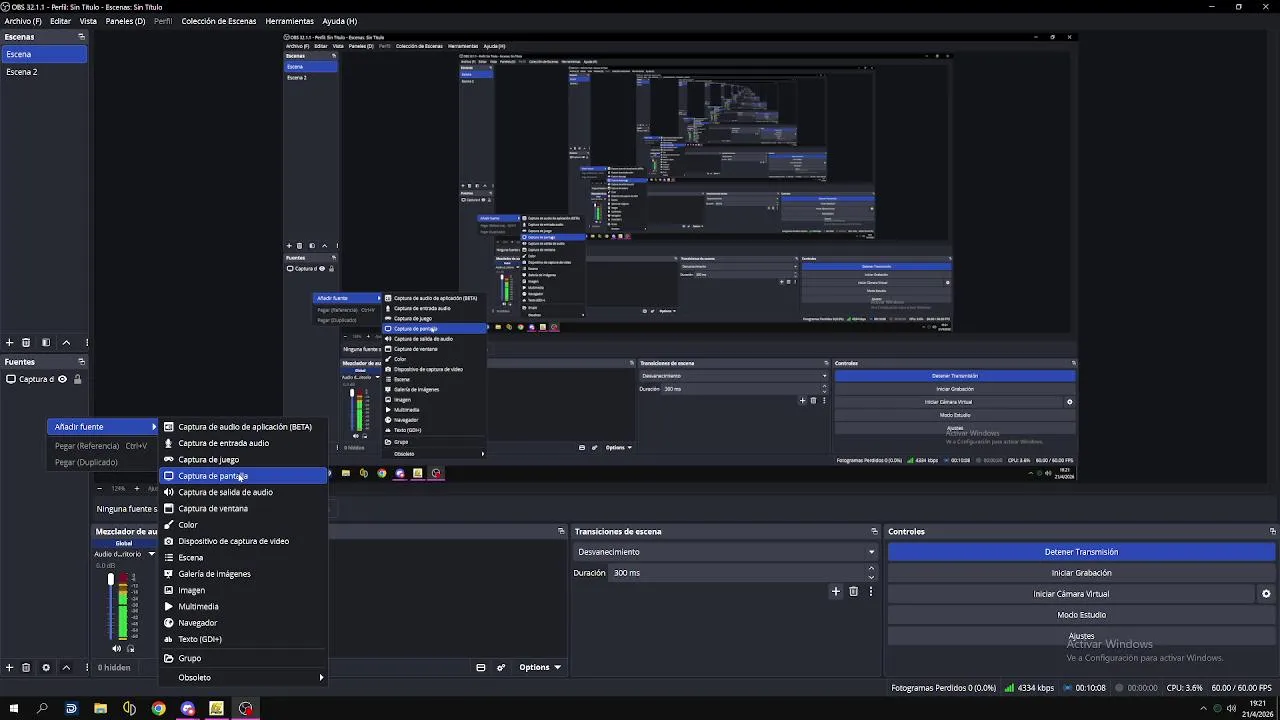Image resolution: width=1280 pixels, height=720 pixels.
Task: Open the Paneles (D) menu
Action: [125, 21]
